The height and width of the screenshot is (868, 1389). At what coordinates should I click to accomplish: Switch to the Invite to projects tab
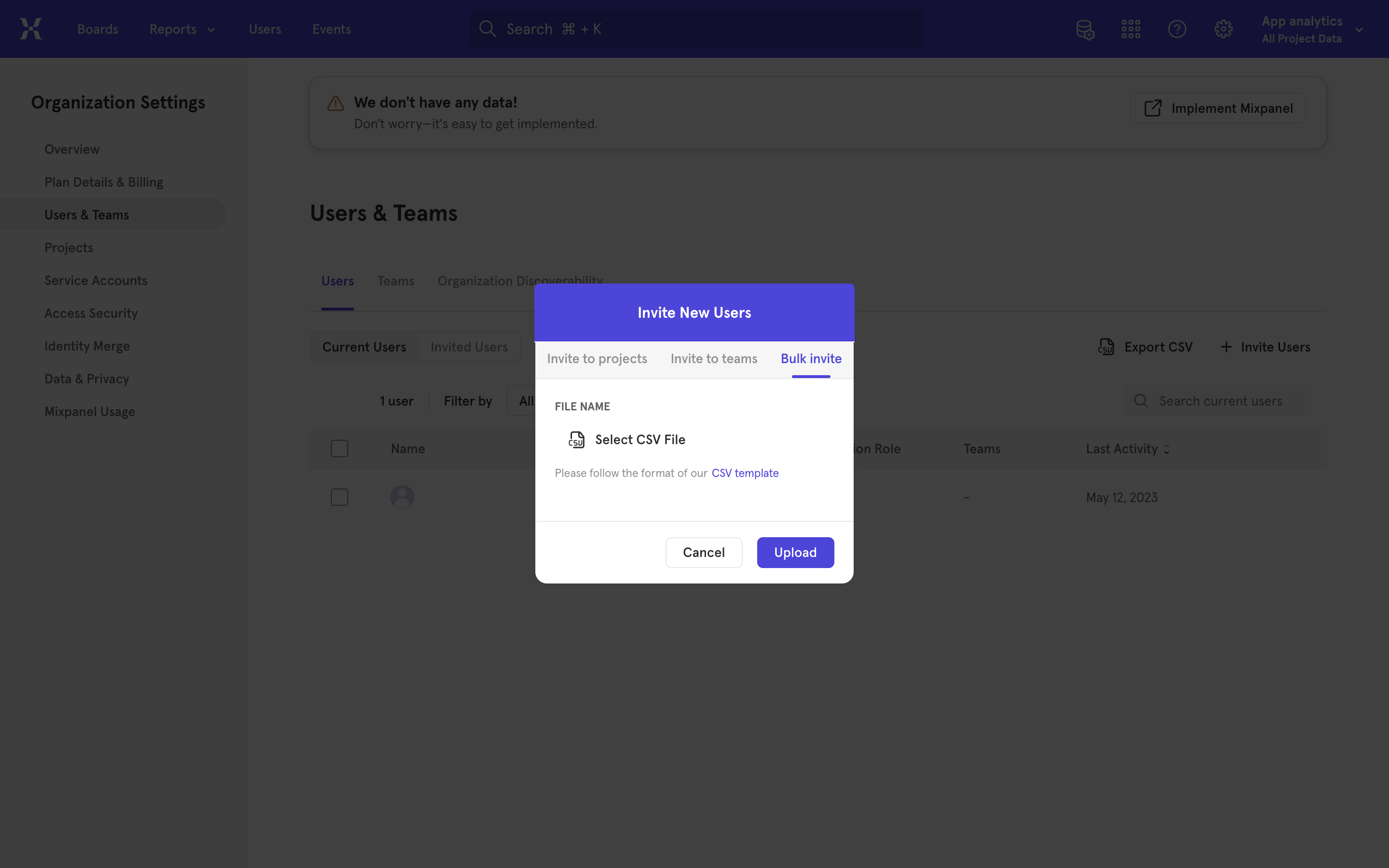tap(597, 359)
